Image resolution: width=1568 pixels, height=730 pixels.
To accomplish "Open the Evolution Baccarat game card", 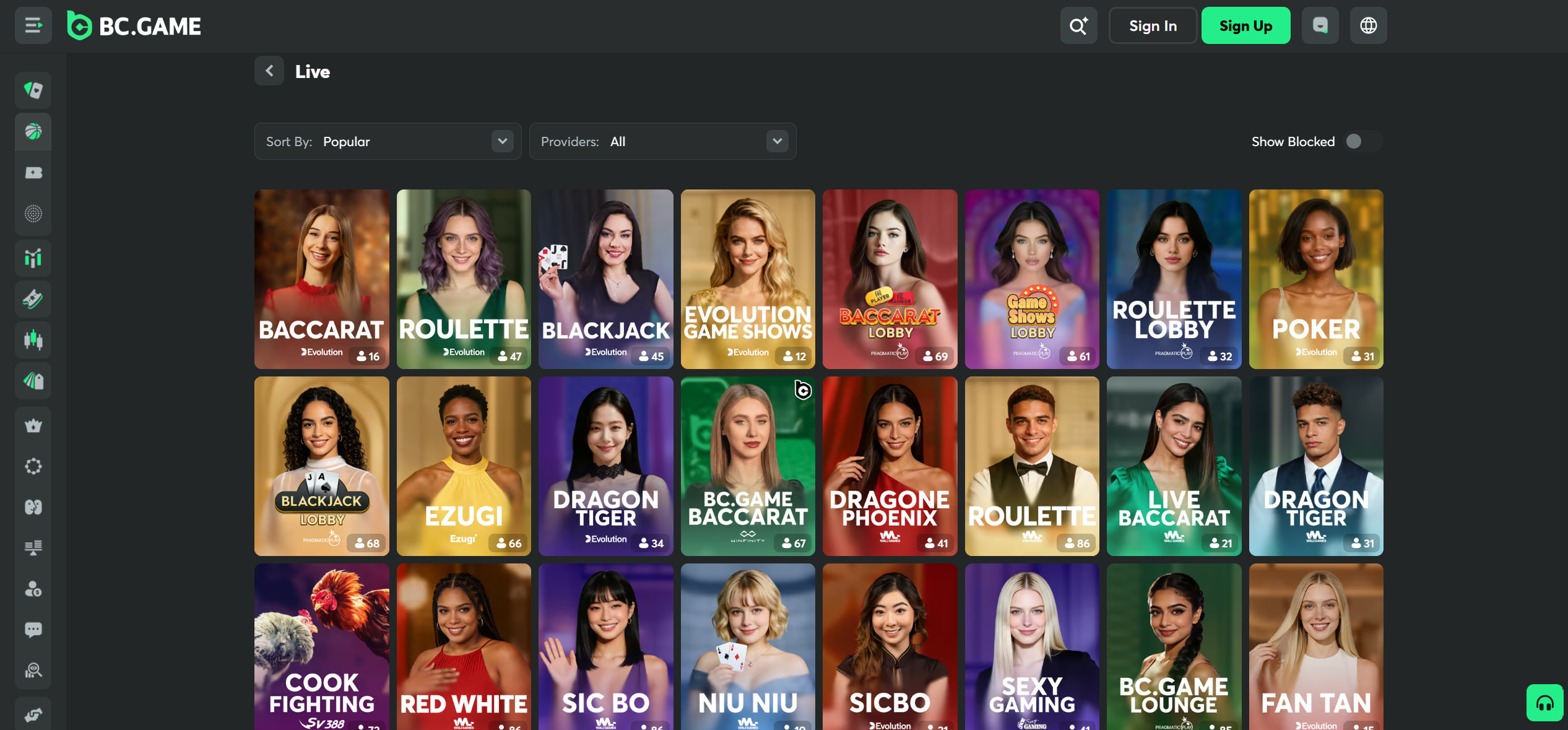I will (322, 279).
